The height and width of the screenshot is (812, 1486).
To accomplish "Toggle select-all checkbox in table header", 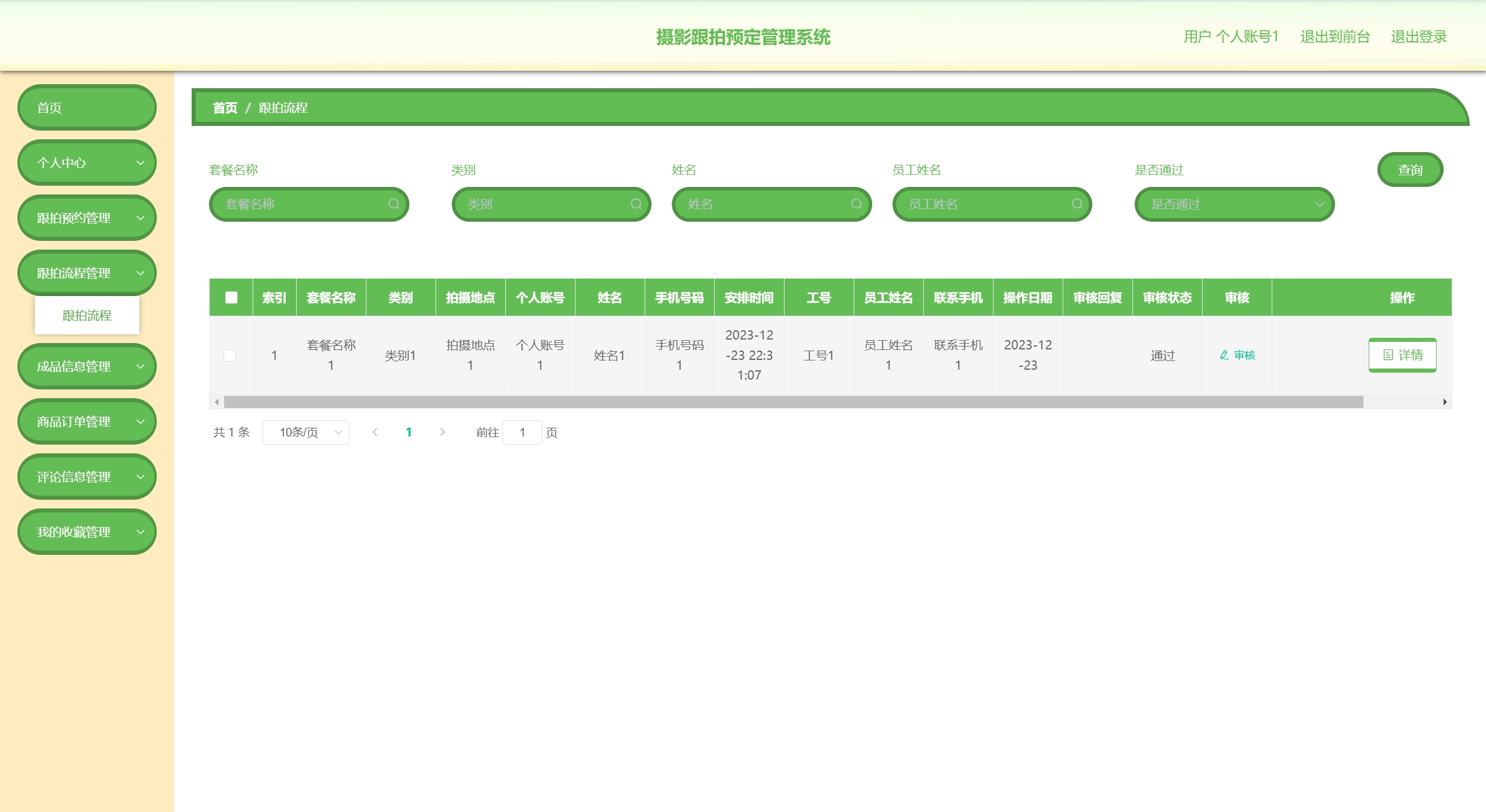I will pyautogui.click(x=231, y=298).
